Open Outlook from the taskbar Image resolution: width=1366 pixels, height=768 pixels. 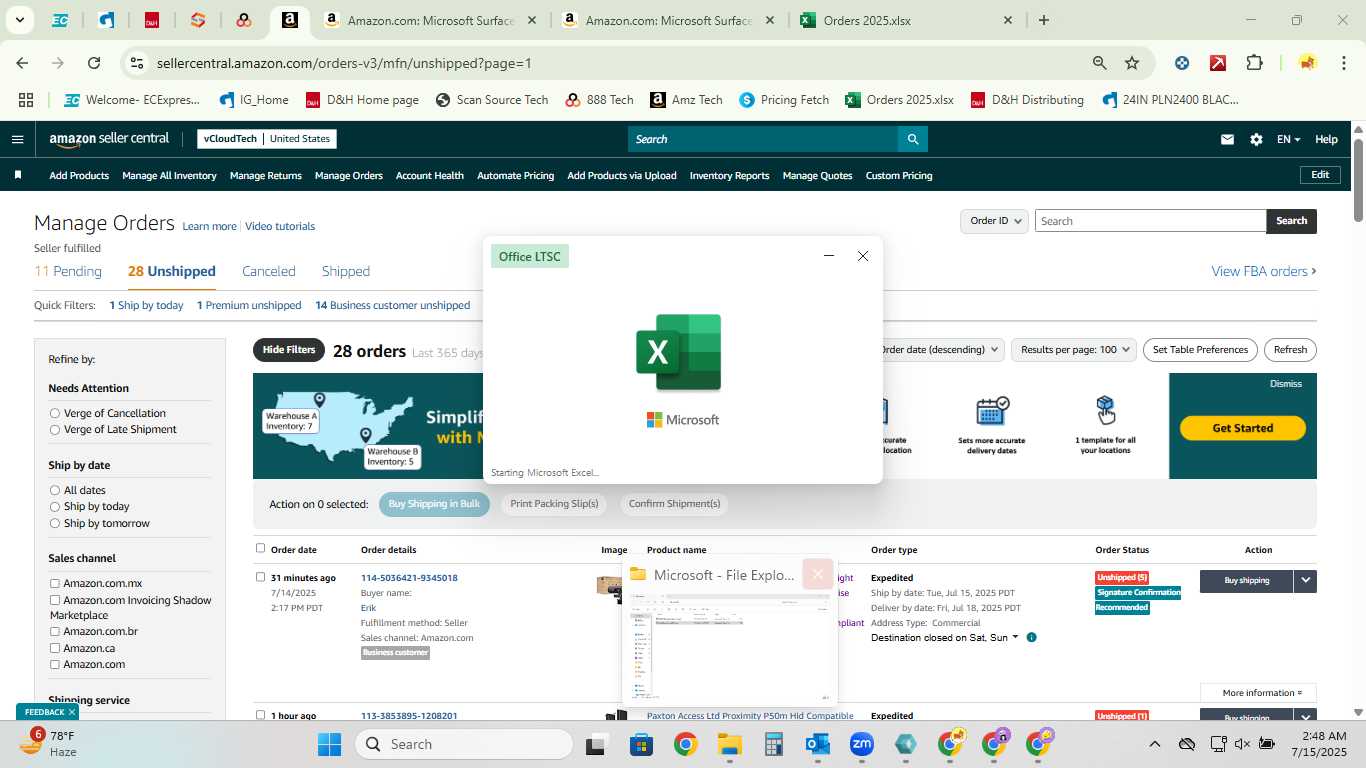[x=818, y=744]
